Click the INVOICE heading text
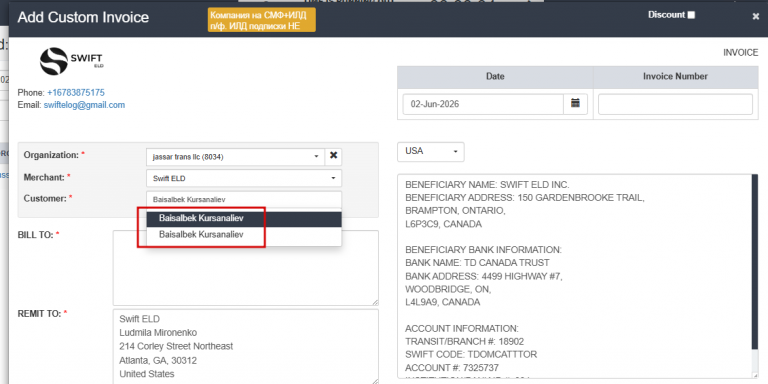Image resolution: width=768 pixels, height=384 pixels. [x=740, y=52]
